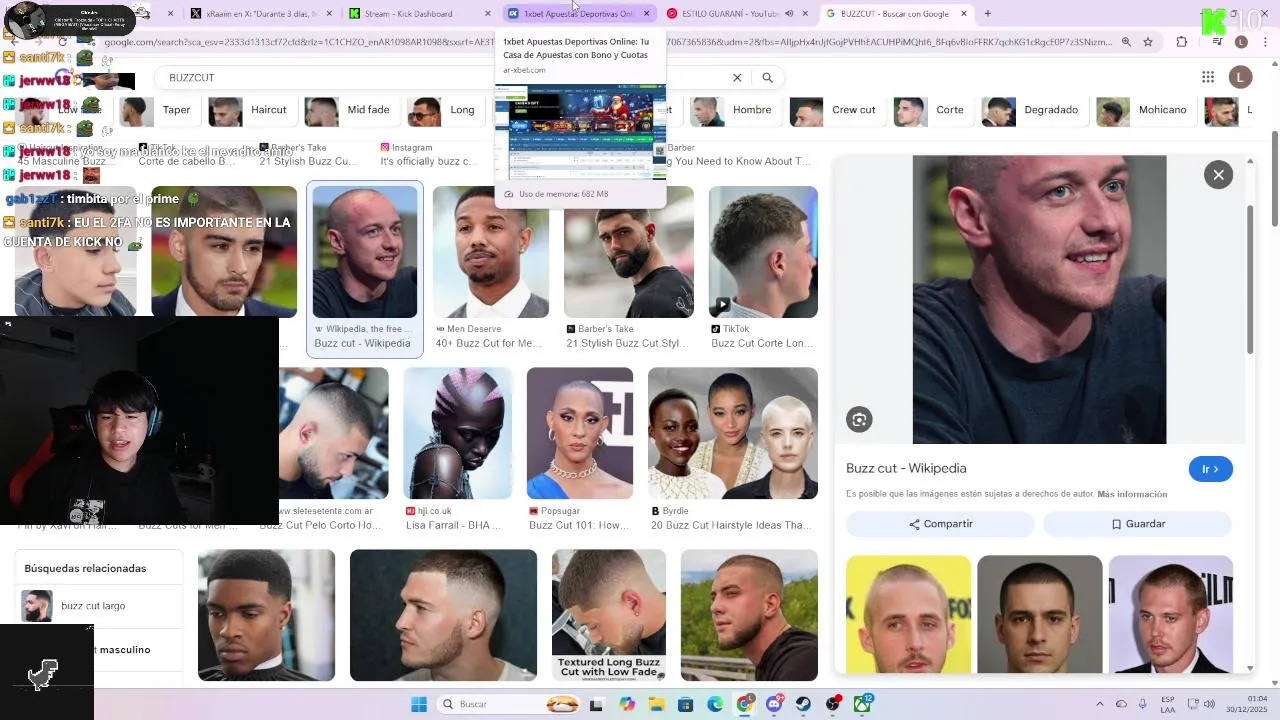Bookmark this page with star icon
The height and width of the screenshot is (720, 1280).
tap(1148, 42)
